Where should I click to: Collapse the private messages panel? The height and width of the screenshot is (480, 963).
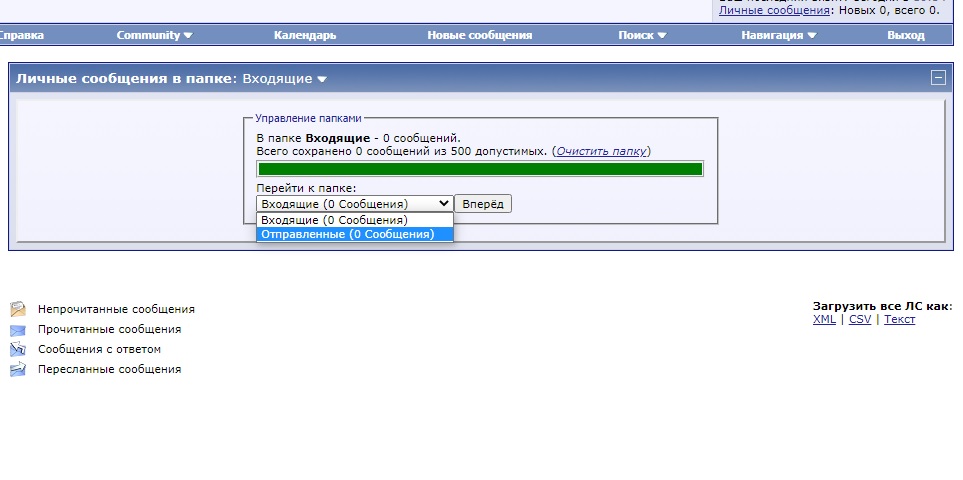pos(937,78)
